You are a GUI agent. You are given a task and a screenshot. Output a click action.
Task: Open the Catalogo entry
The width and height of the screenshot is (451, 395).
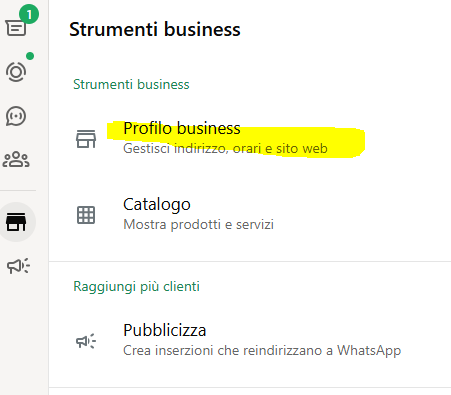pyautogui.click(x=250, y=215)
